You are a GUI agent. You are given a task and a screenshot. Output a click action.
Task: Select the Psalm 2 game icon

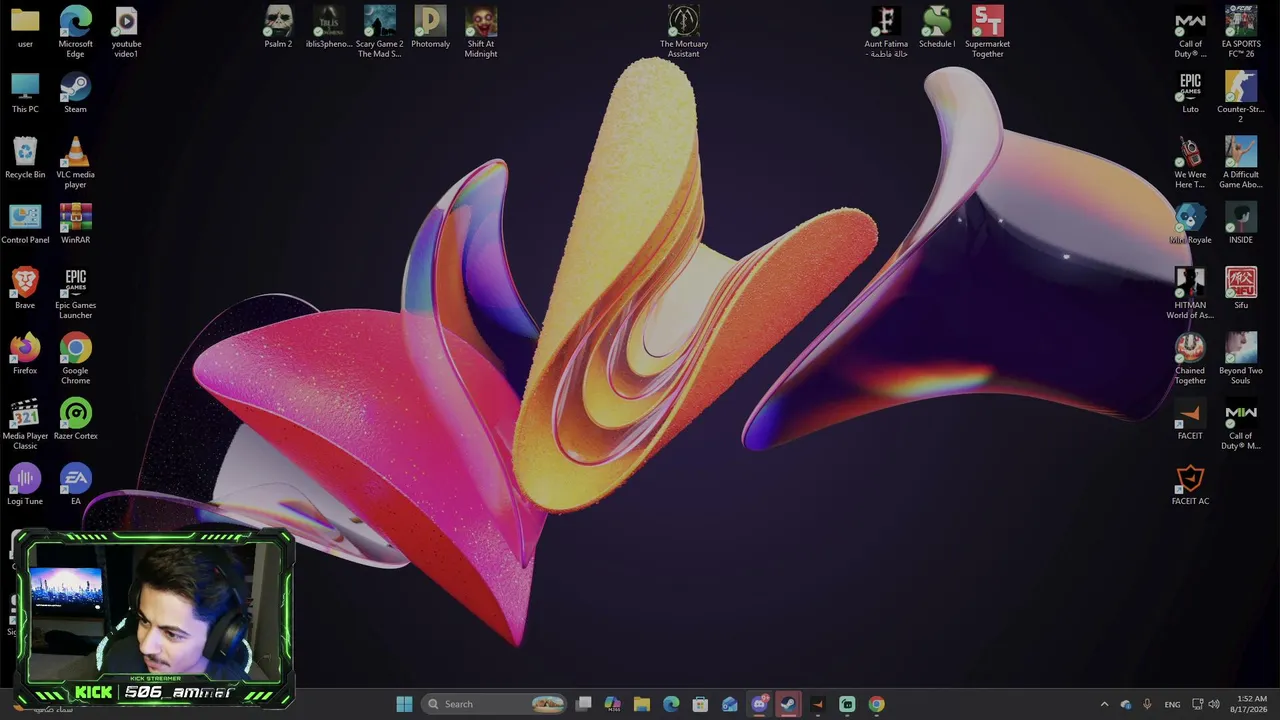[x=278, y=28]
